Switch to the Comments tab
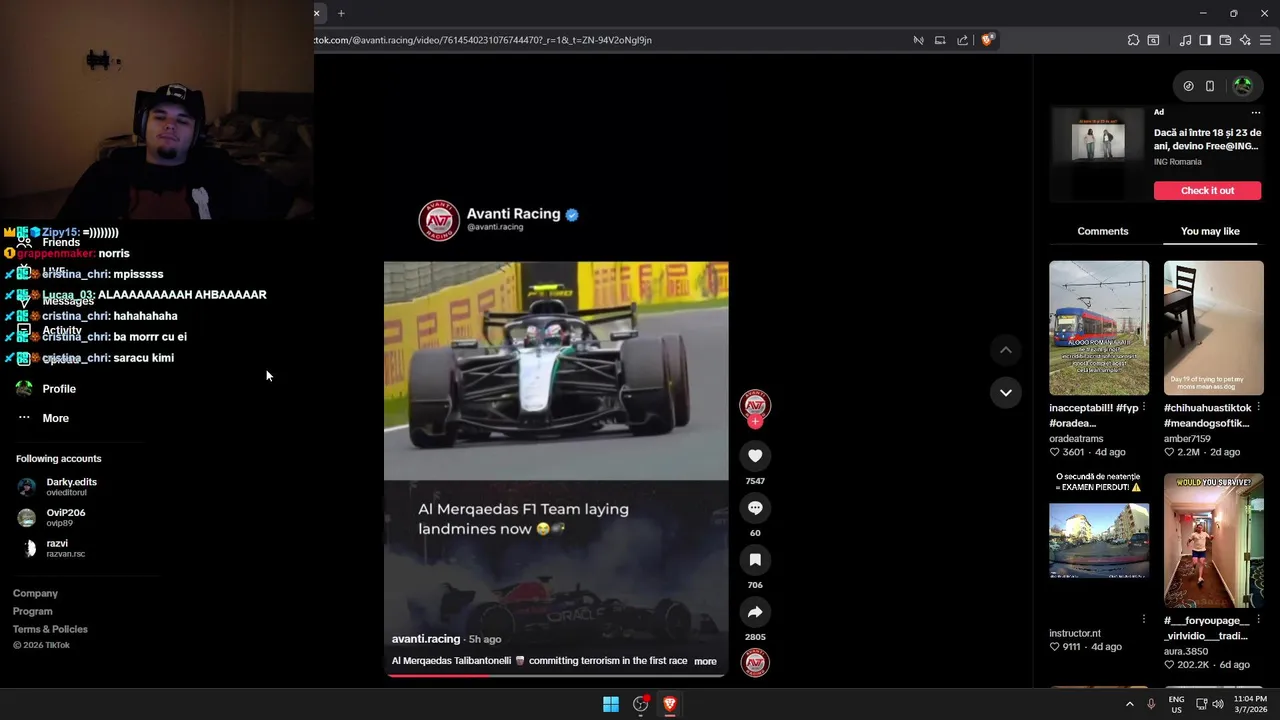Viewport: 1280px width, 720px height. click(x=1103, y=231)
